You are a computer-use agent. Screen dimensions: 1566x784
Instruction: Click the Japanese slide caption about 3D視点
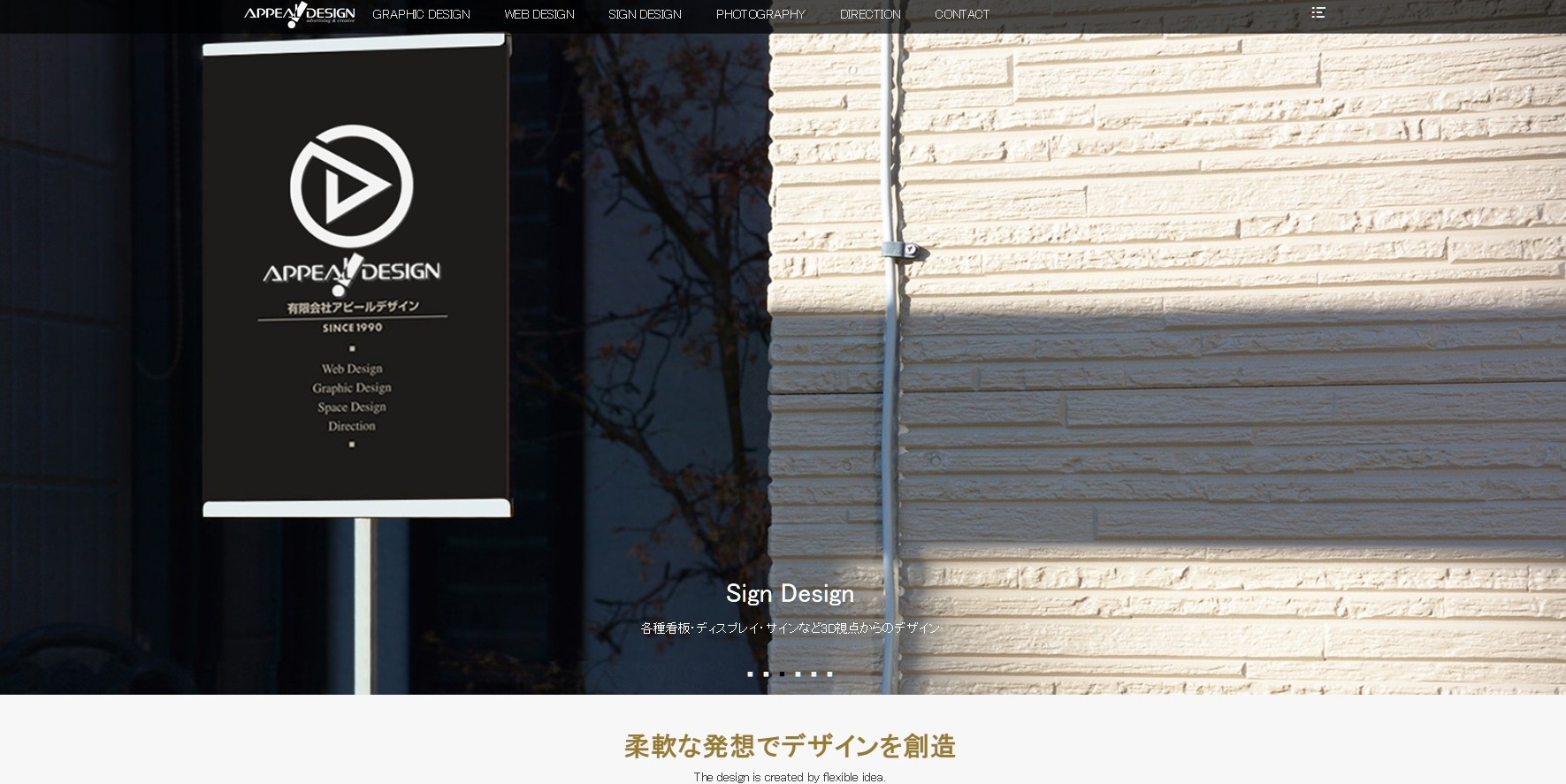click(x=790, y=628)
